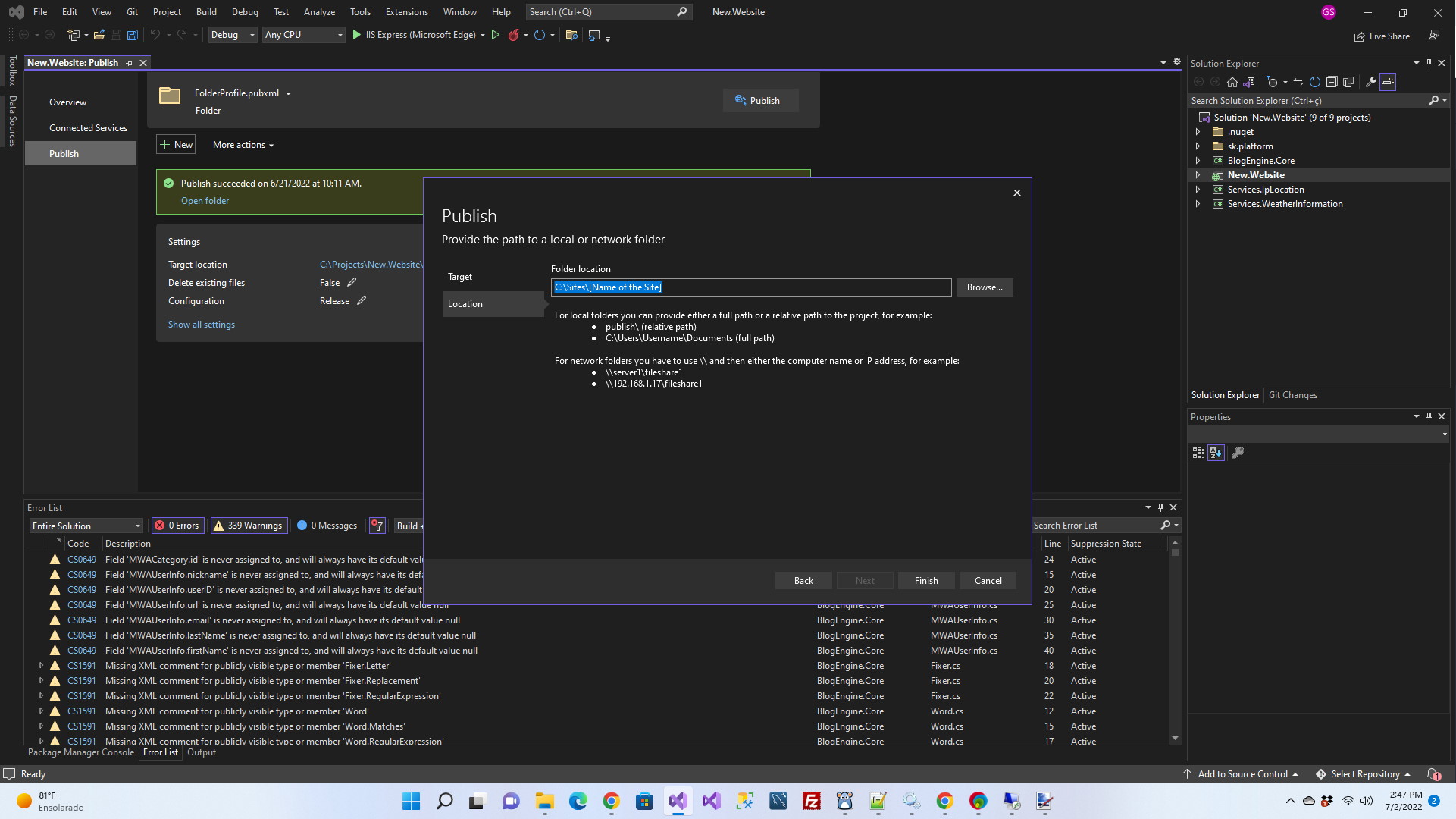The width and height of the screenshot is (1456, 819).
Task: Click the Properties wrench icon in Solution Explorer
Action: coord(1370,82)
